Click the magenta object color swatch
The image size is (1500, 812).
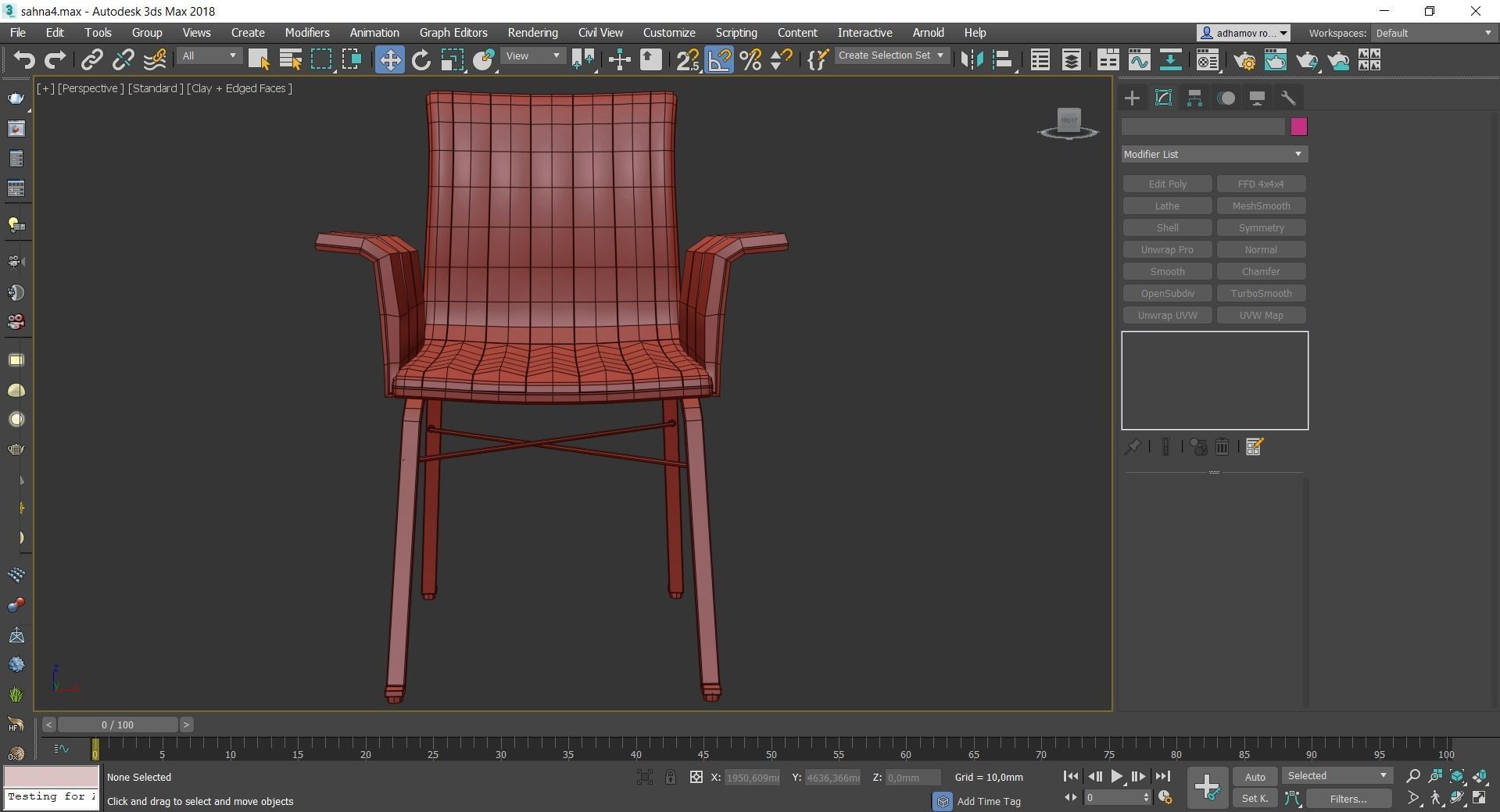(1298, 127)
